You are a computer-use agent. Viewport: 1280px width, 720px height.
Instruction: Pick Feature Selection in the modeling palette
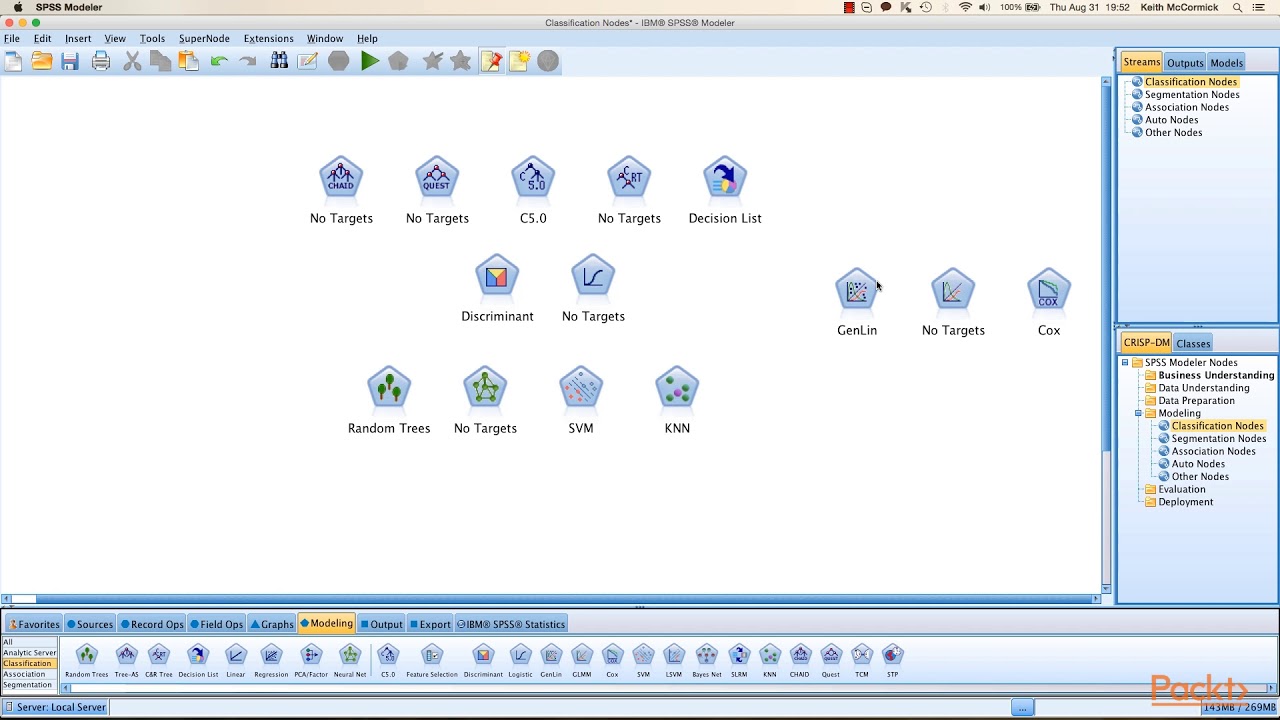point(432,661)
